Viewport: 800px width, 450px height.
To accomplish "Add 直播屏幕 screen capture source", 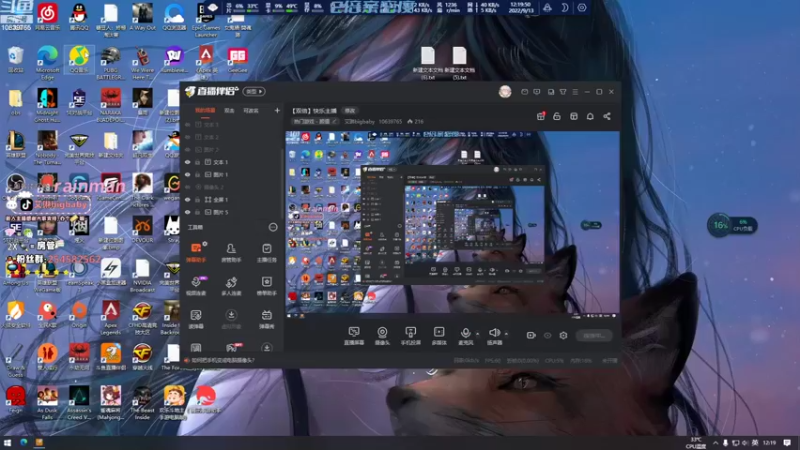I will (354, 336).
